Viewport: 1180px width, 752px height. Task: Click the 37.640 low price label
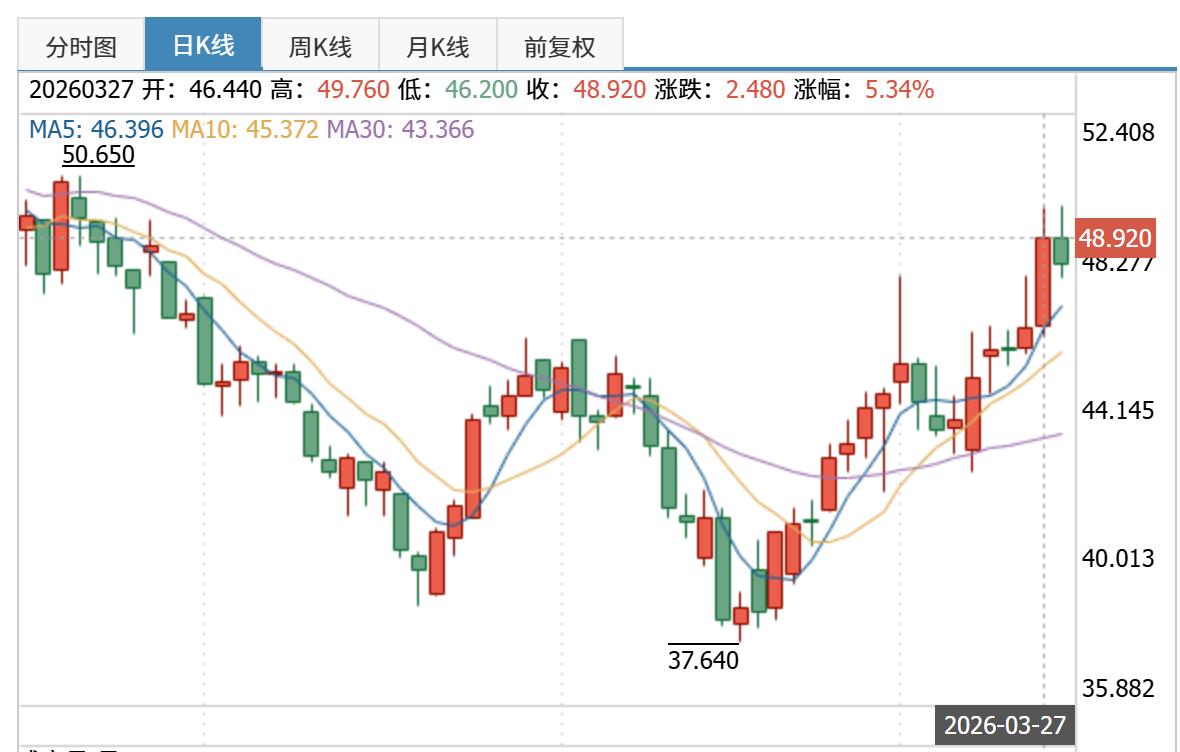(x=704, y=659)
